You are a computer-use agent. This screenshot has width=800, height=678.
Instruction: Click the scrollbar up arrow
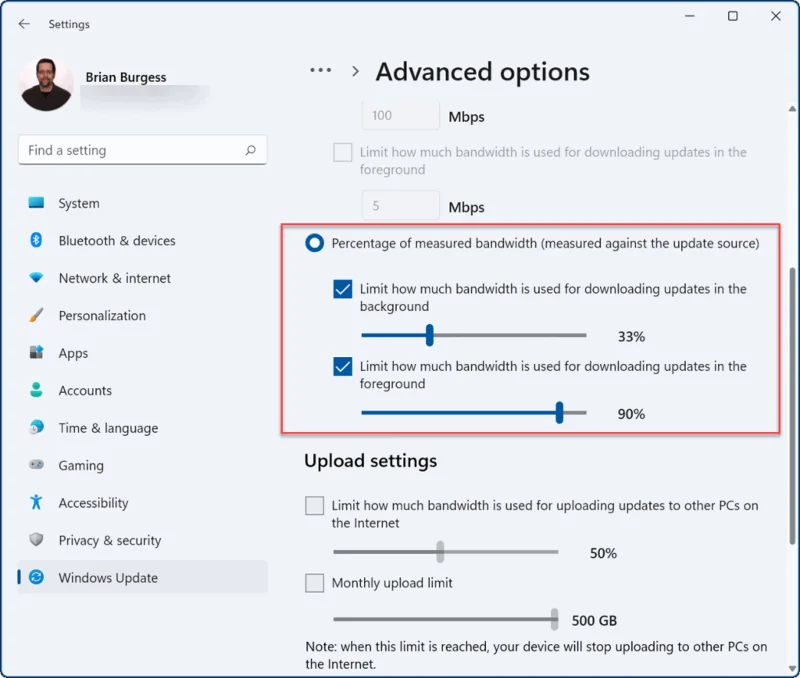[x=792, y=108]
